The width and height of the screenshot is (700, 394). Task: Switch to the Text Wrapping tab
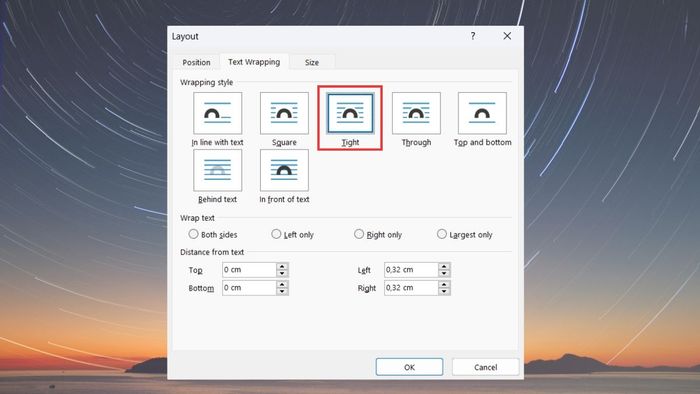point(254,62)
